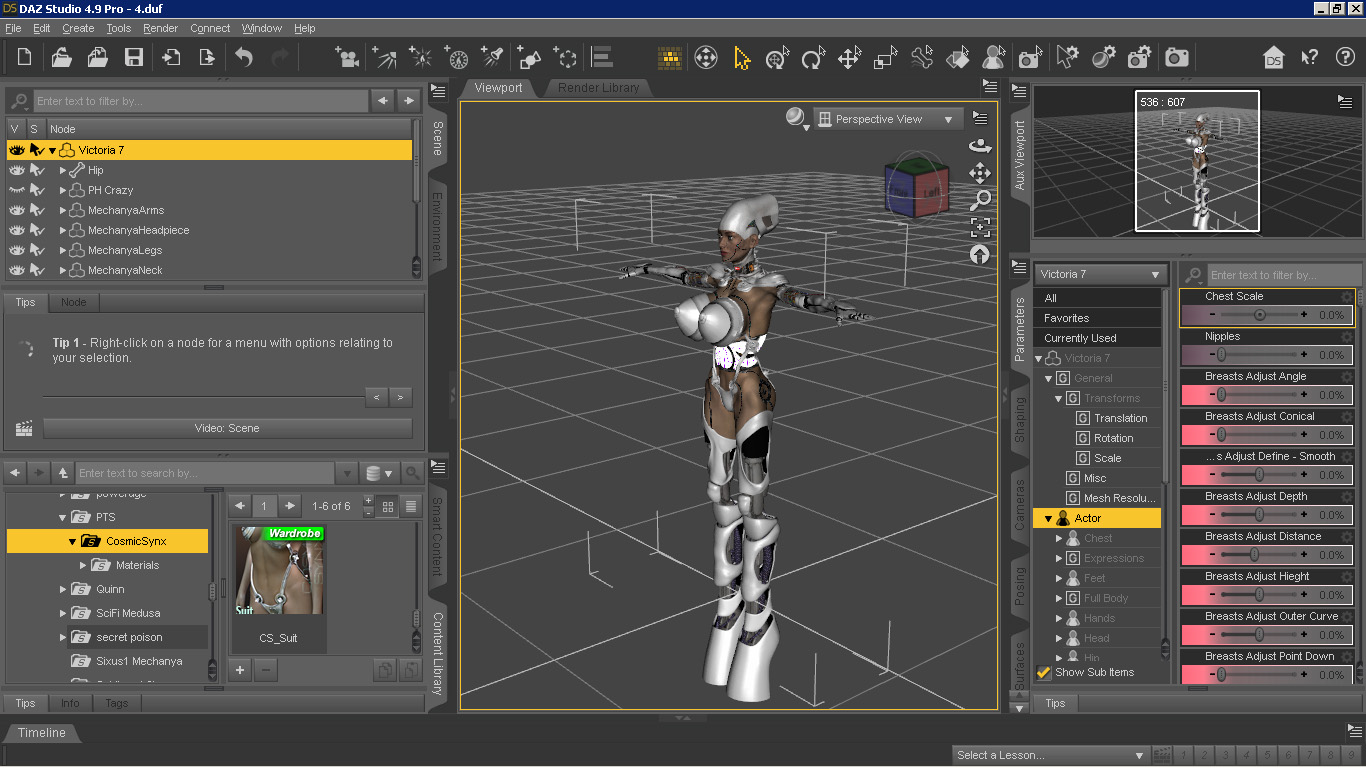Click the Undo arrow icon
The height and width of the screenshot is (768, 1366).
[x=244, y=57]
